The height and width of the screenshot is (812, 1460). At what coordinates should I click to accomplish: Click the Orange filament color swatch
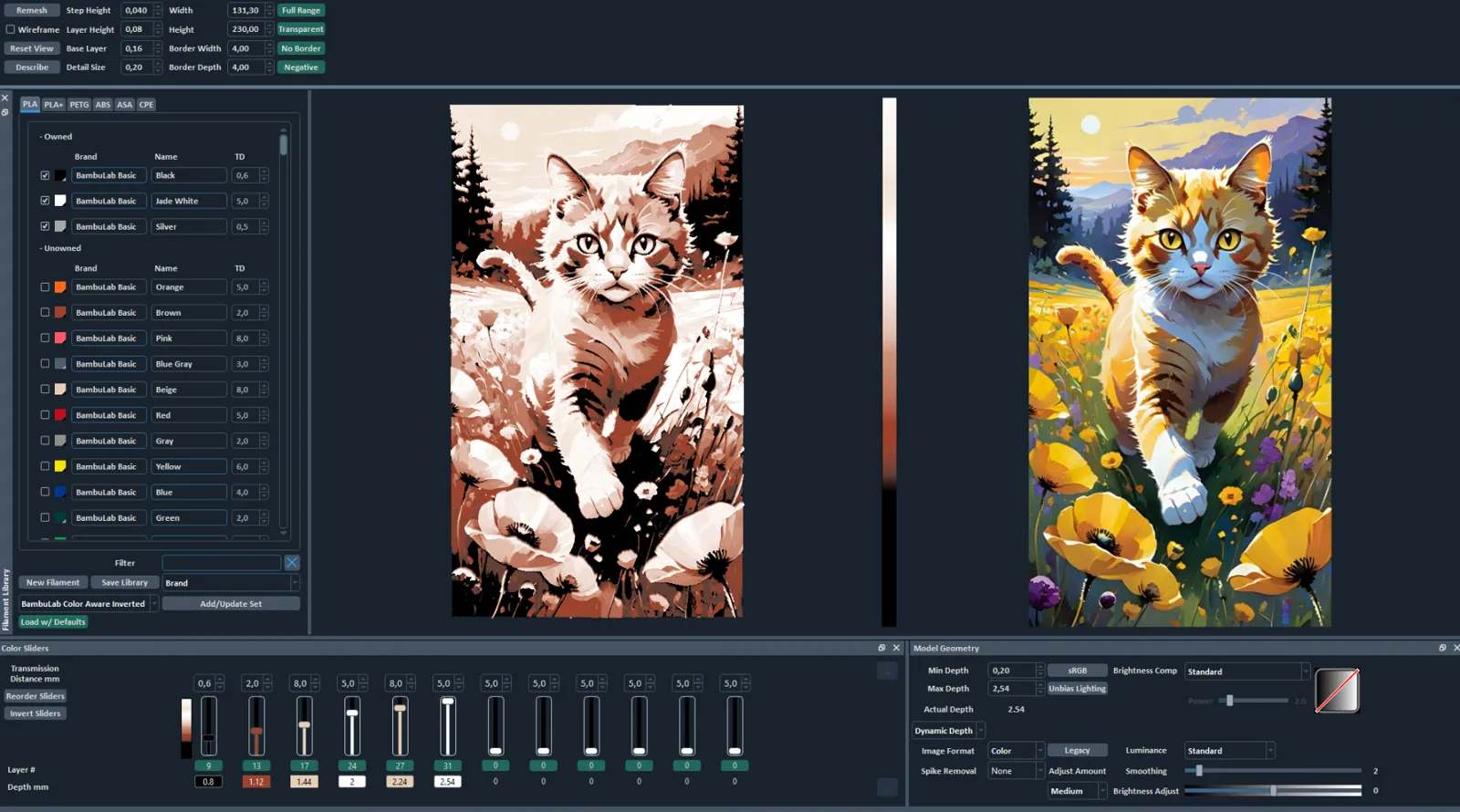point(60,287)
